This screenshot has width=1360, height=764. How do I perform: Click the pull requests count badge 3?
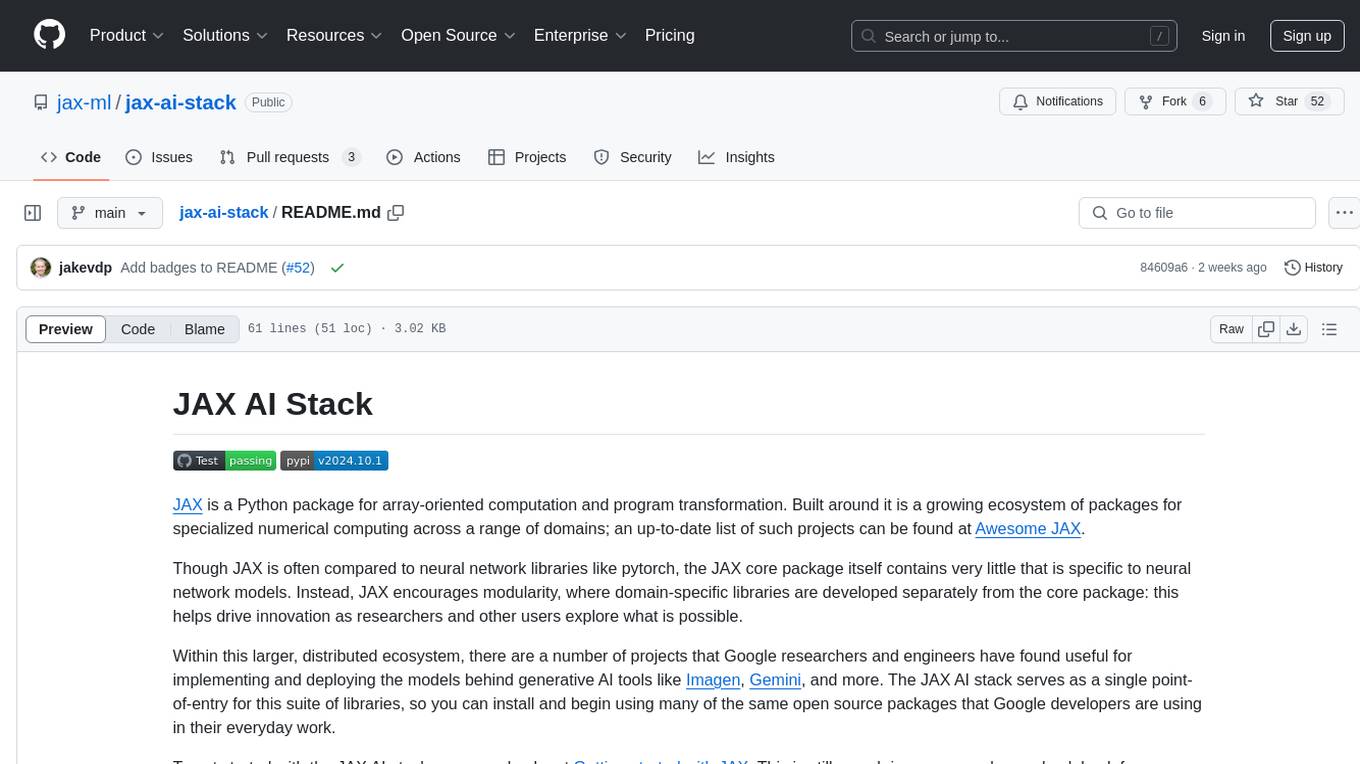point(351,157)
